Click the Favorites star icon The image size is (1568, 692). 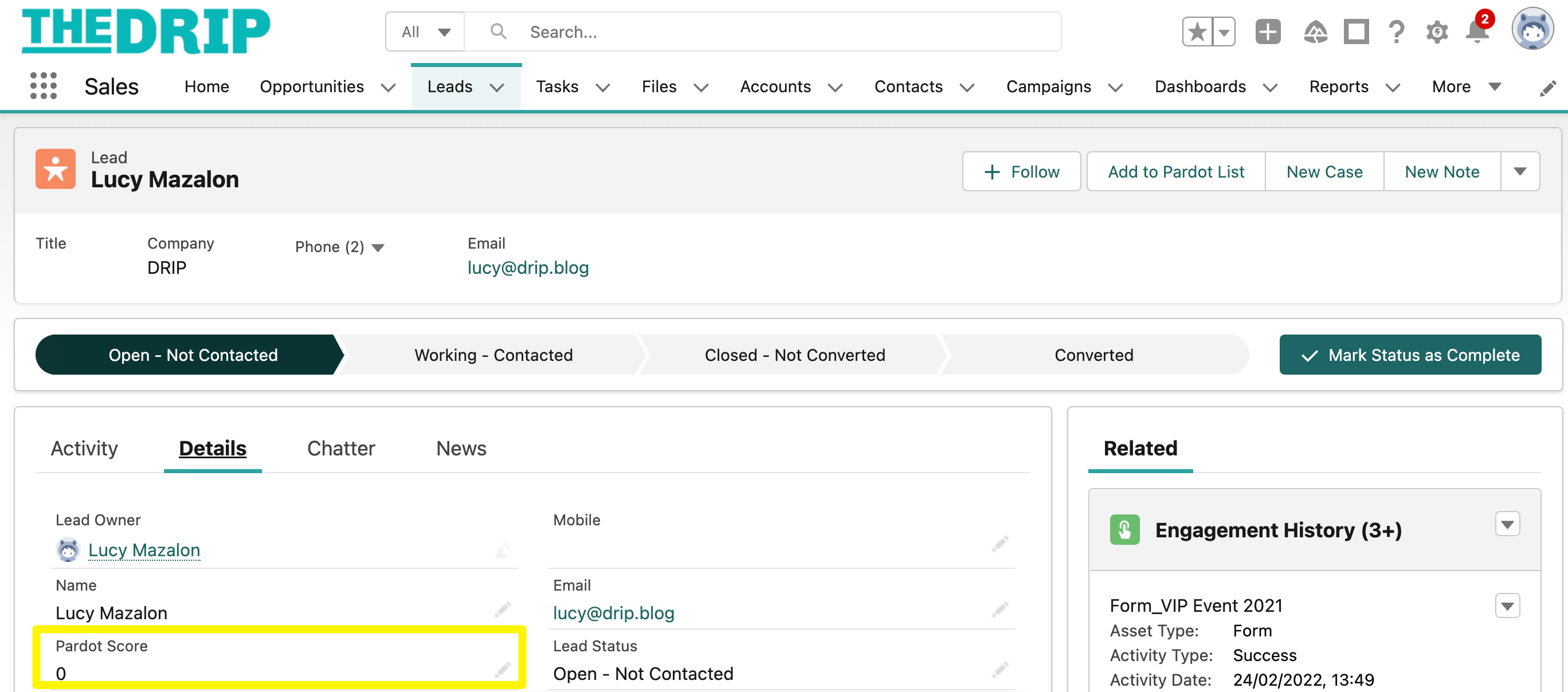point(1197,32)
